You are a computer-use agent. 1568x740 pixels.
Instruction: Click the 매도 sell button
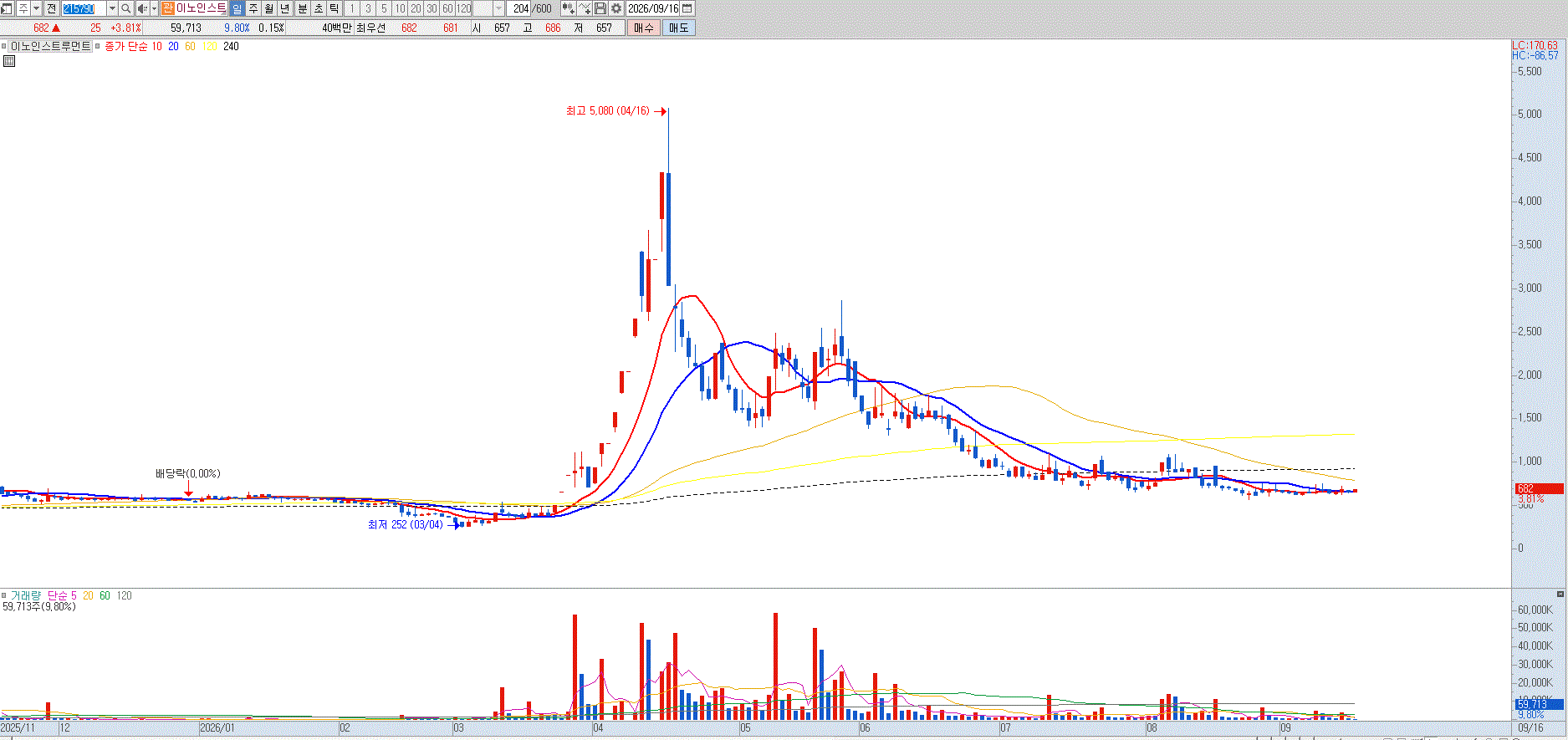click(678, 28)
